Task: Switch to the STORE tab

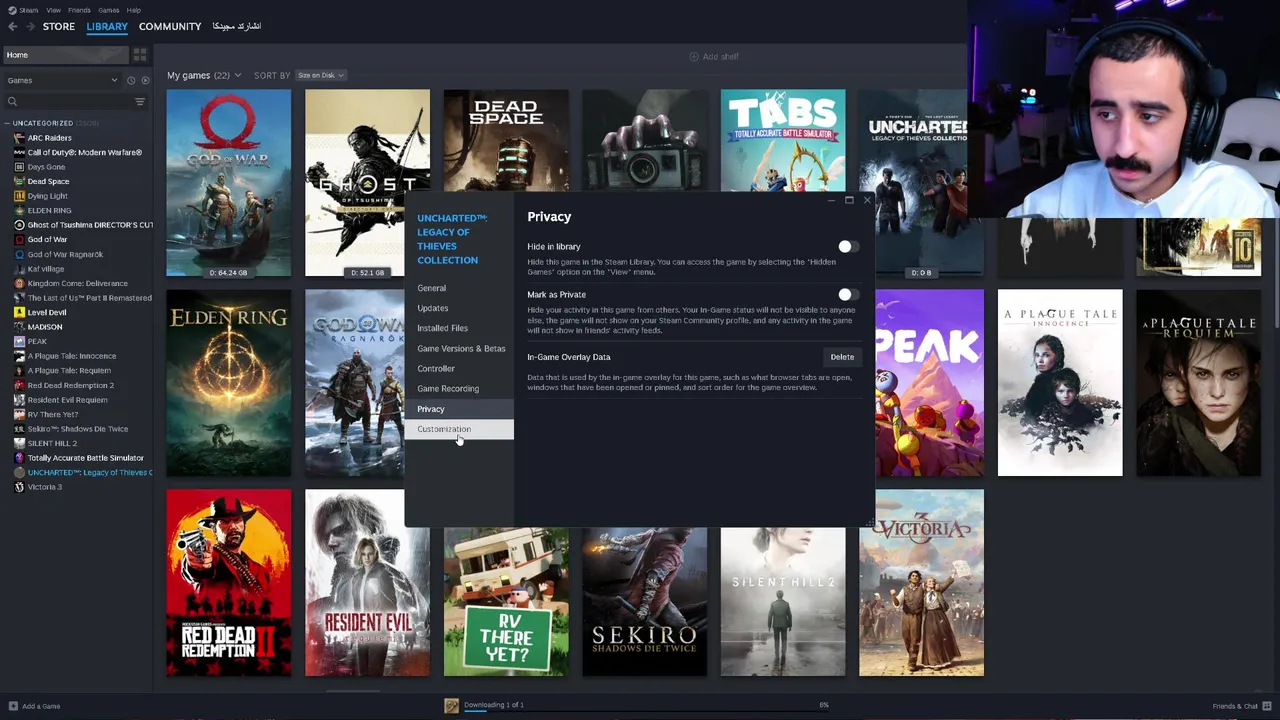Action: 58,26
